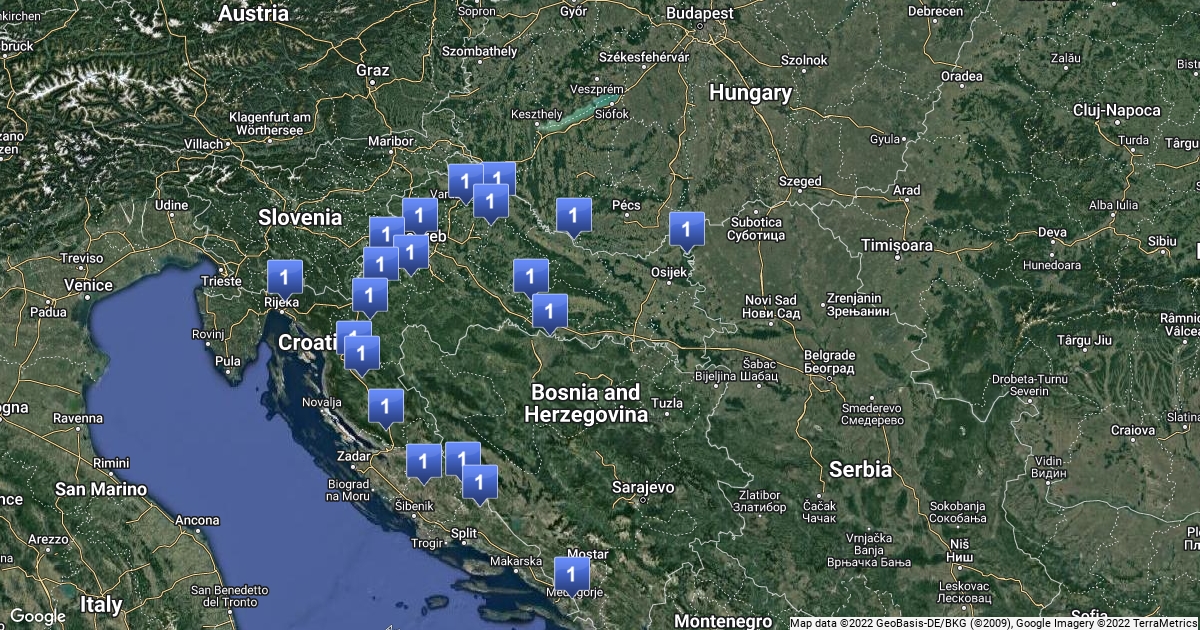The width and height of the screenshot is (1200, 630).
Task: Click the Hungary country label
Action: click(x=750, y=93)
